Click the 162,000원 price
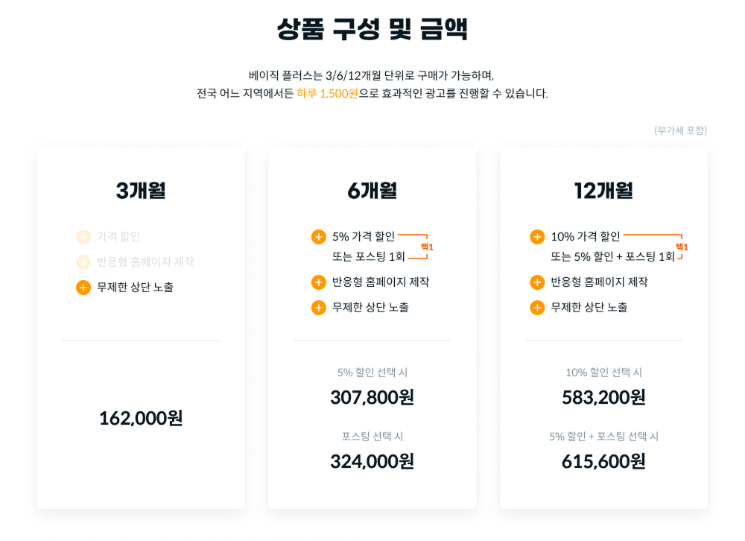 (141, 418)
